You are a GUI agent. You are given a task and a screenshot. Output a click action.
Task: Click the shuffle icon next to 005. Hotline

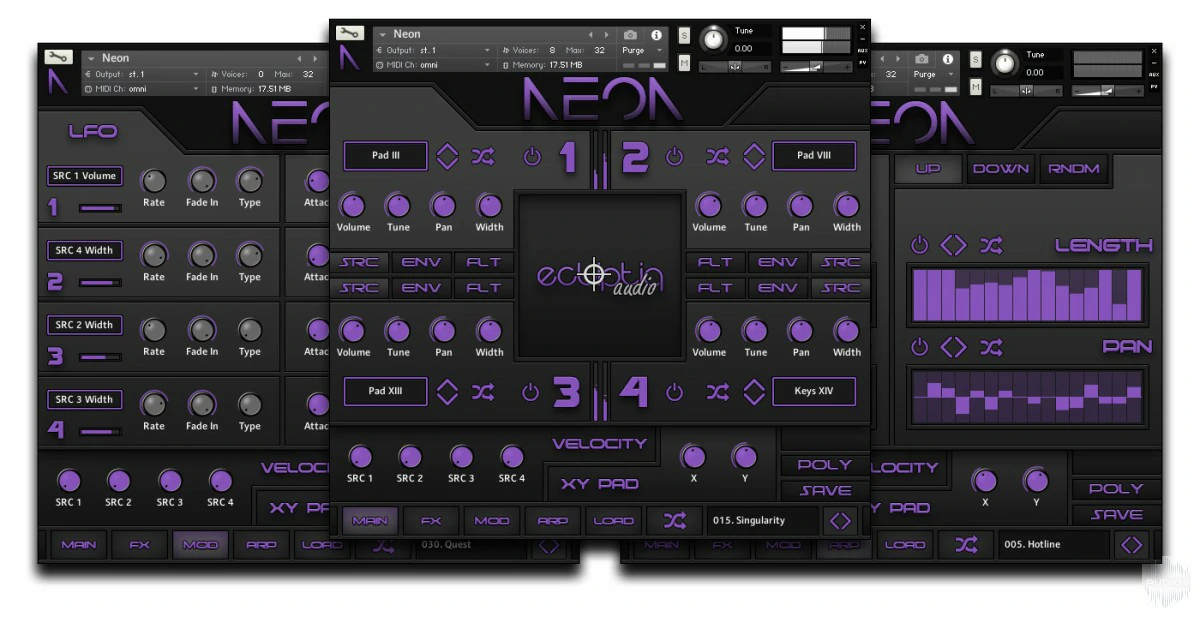click(966, 544)
